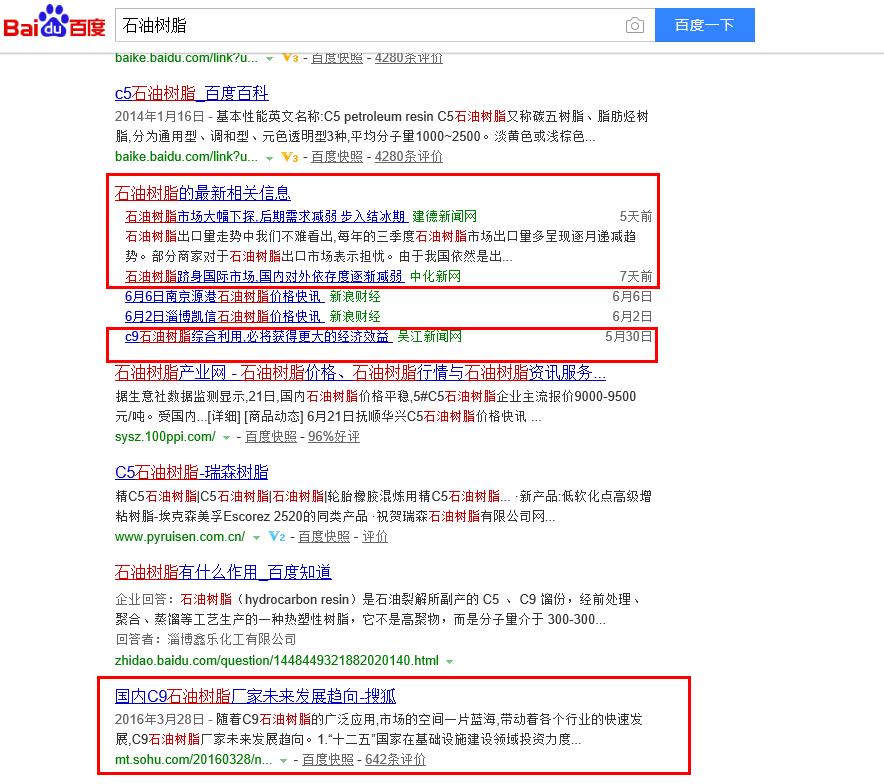Click the 百度一下 search button
884x784 pixels.
705,25
